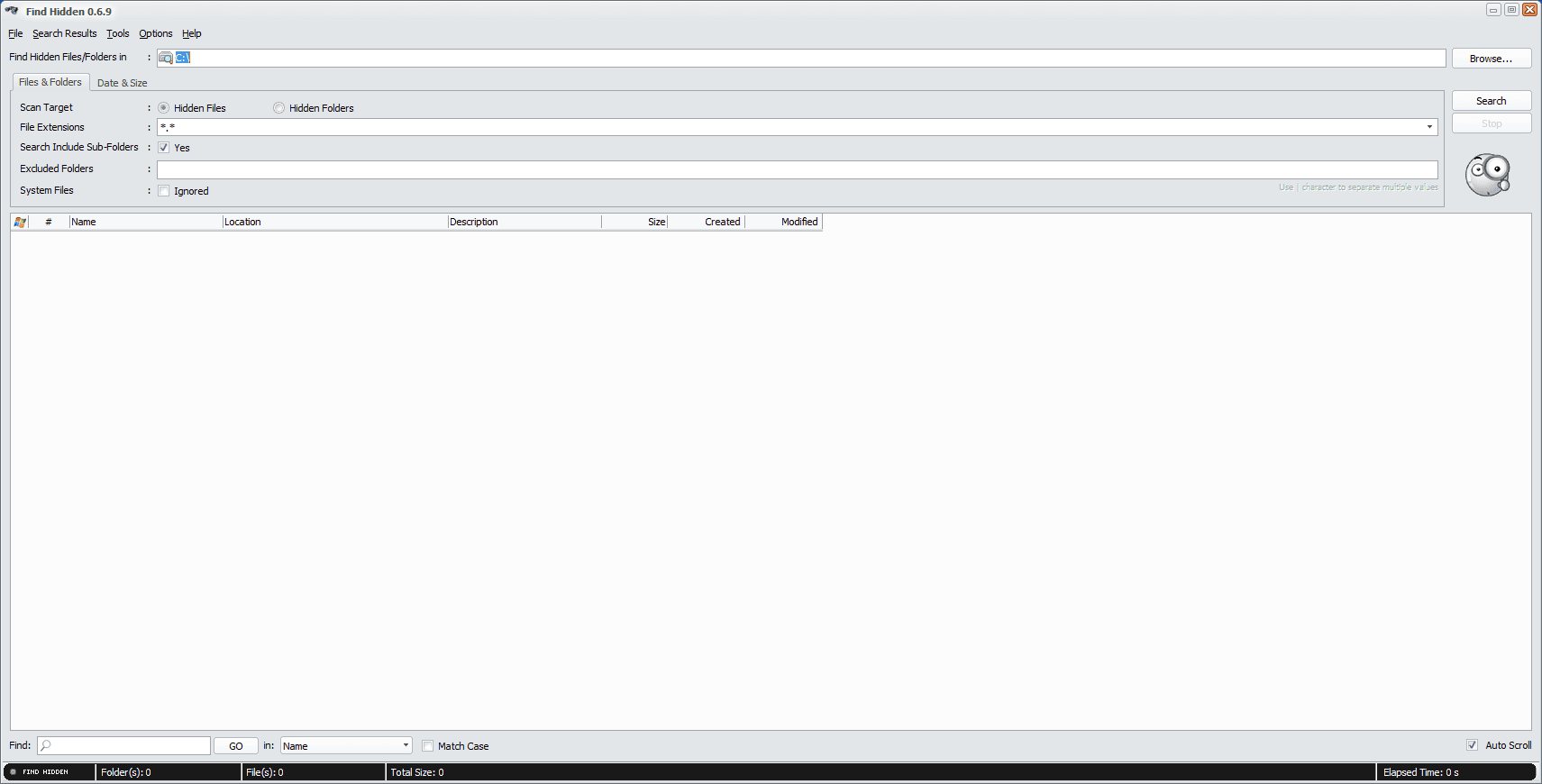Toggle Search Include Sub-Folders Yes checkbox
The image size is (1542, 784).
(x=164, y=148)
